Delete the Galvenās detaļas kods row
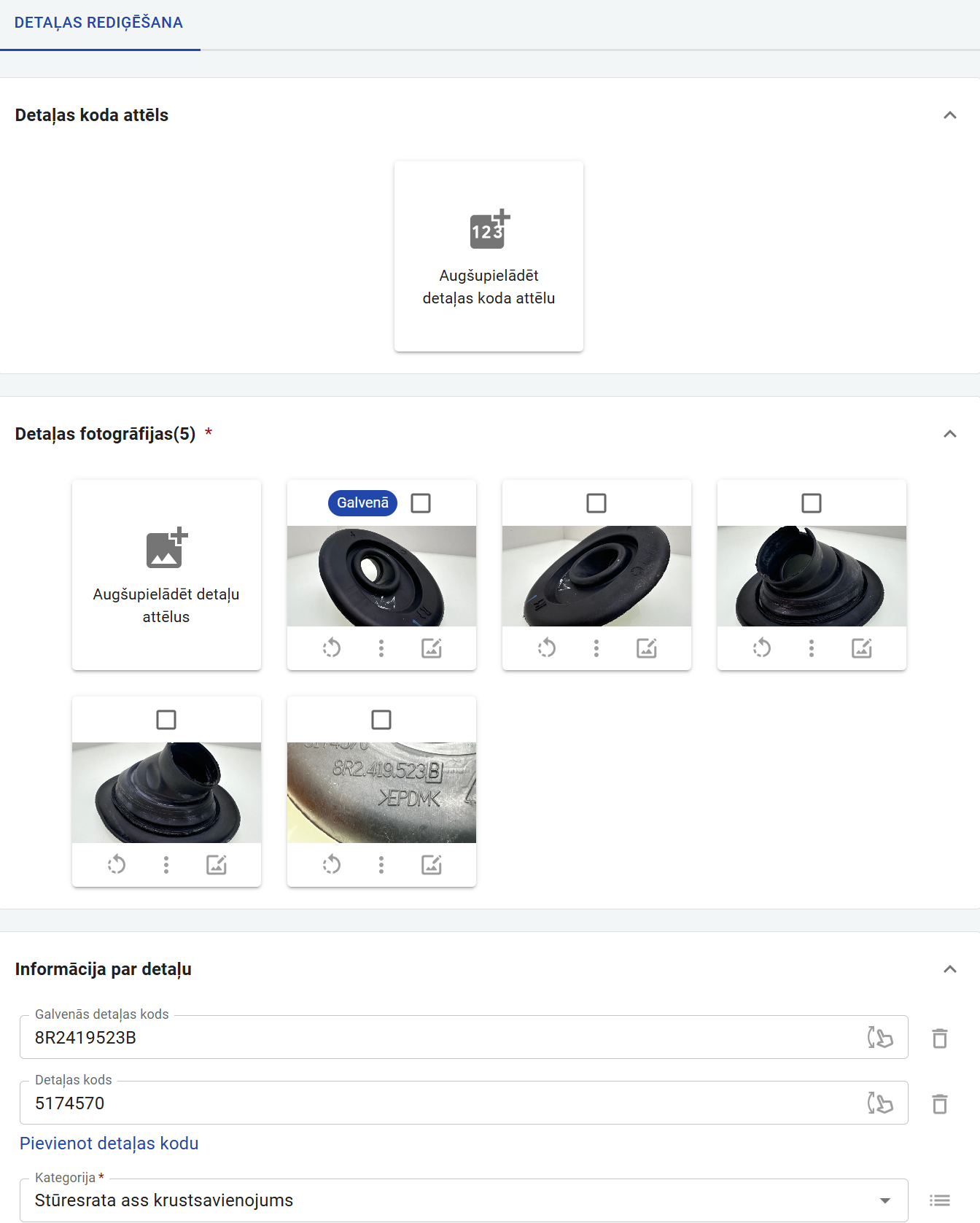The width and height of the screenshot is (980, 1223). pos(940,1038)
